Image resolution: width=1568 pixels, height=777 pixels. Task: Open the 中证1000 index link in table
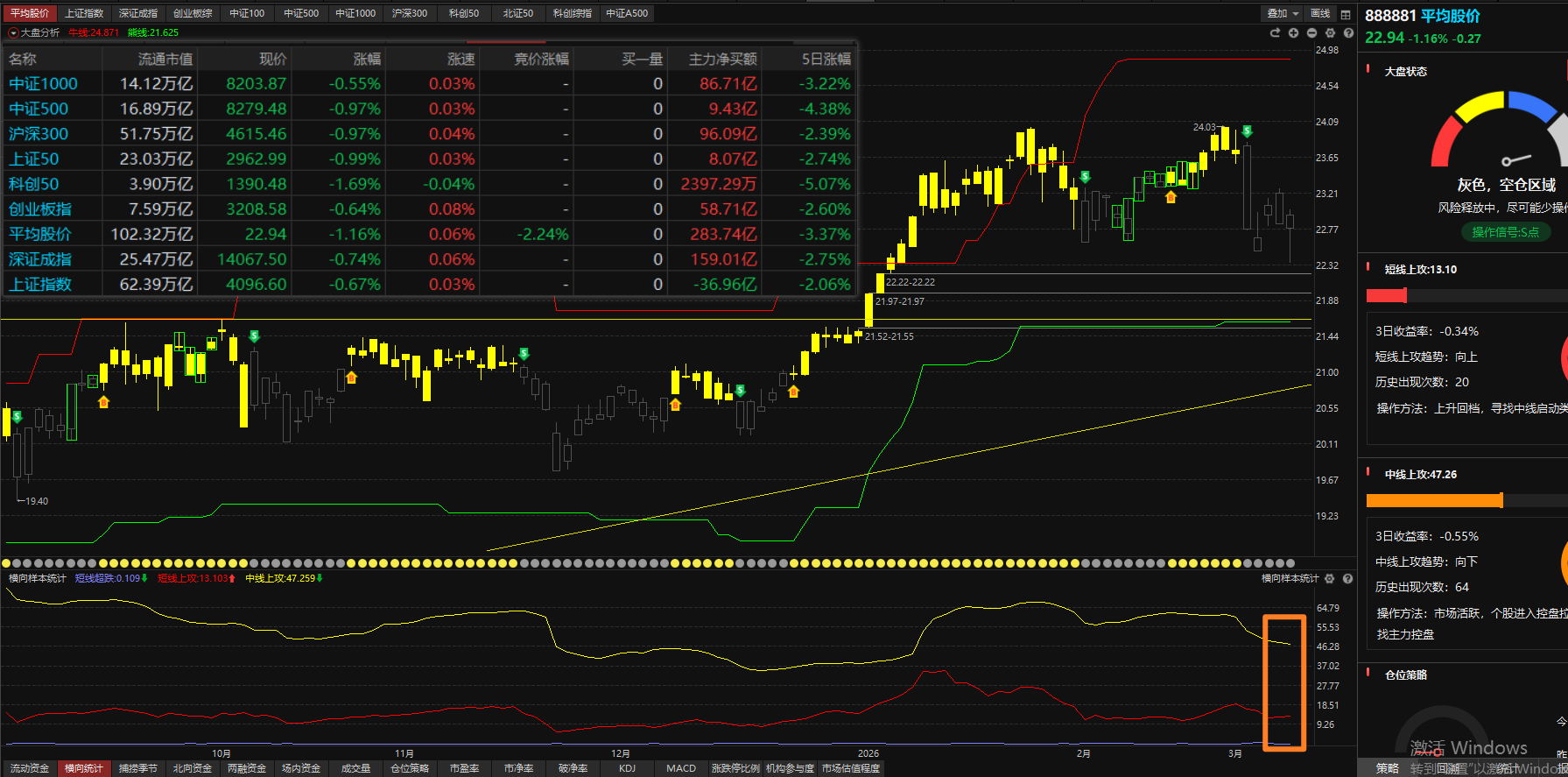coord(43,84)
